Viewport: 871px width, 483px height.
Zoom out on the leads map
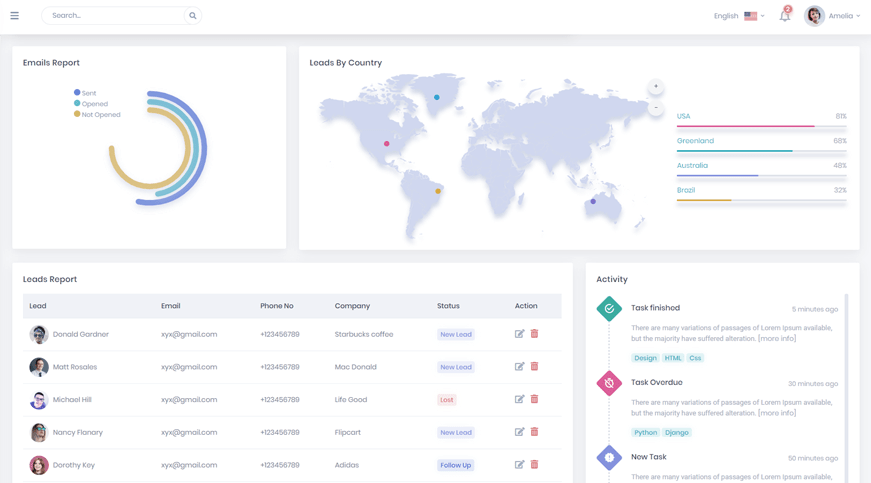(655, 107)
